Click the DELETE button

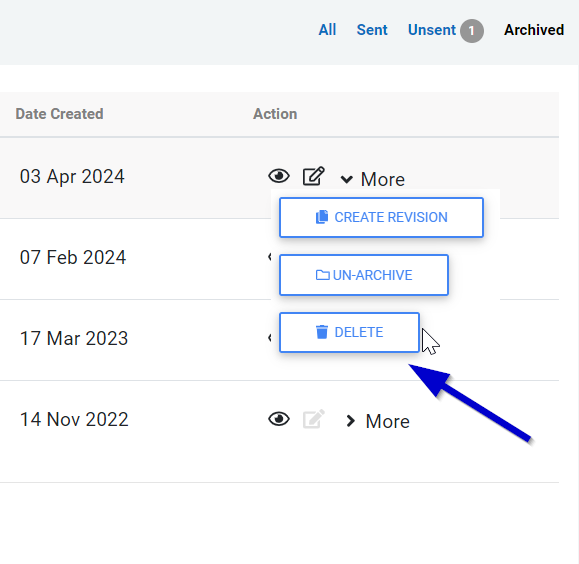349,332
